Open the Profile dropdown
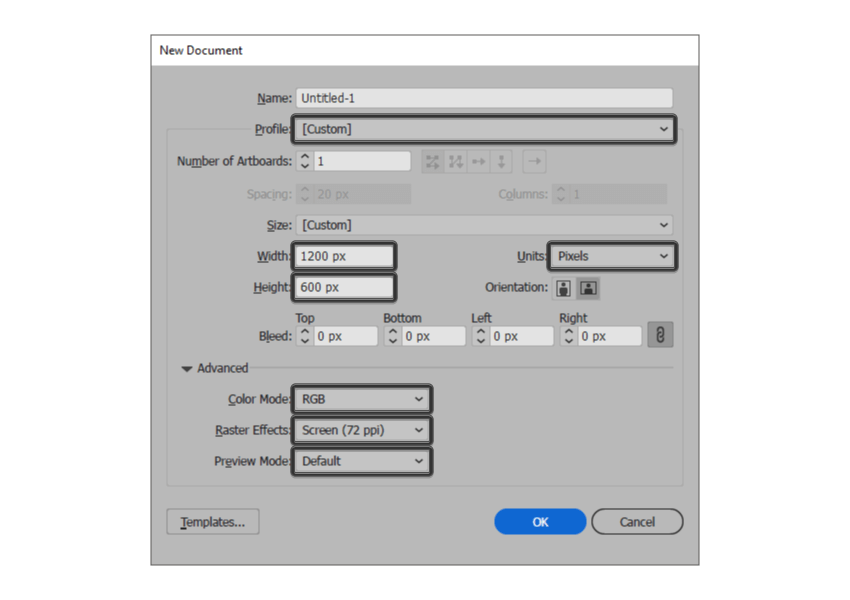The image size is (850, 600). click(x=484, y=129)
